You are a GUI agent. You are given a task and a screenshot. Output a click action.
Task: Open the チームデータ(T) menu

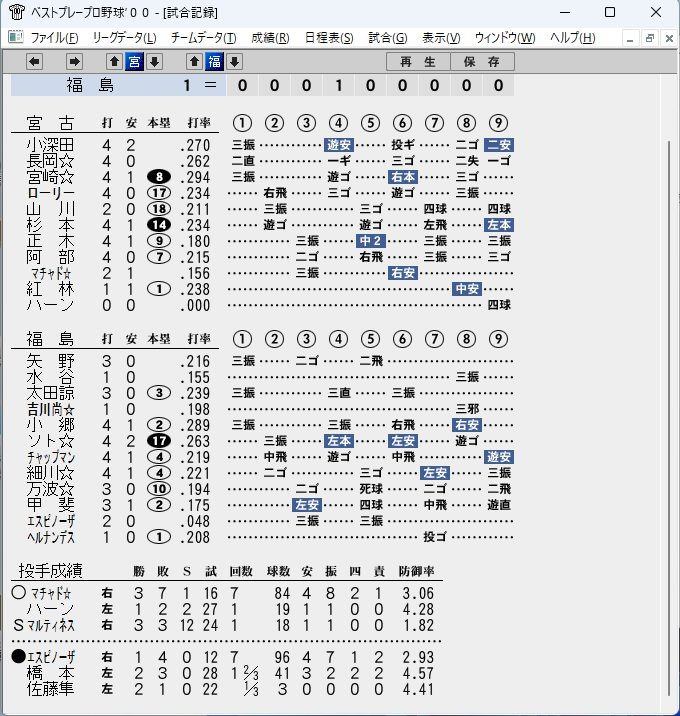204,37
